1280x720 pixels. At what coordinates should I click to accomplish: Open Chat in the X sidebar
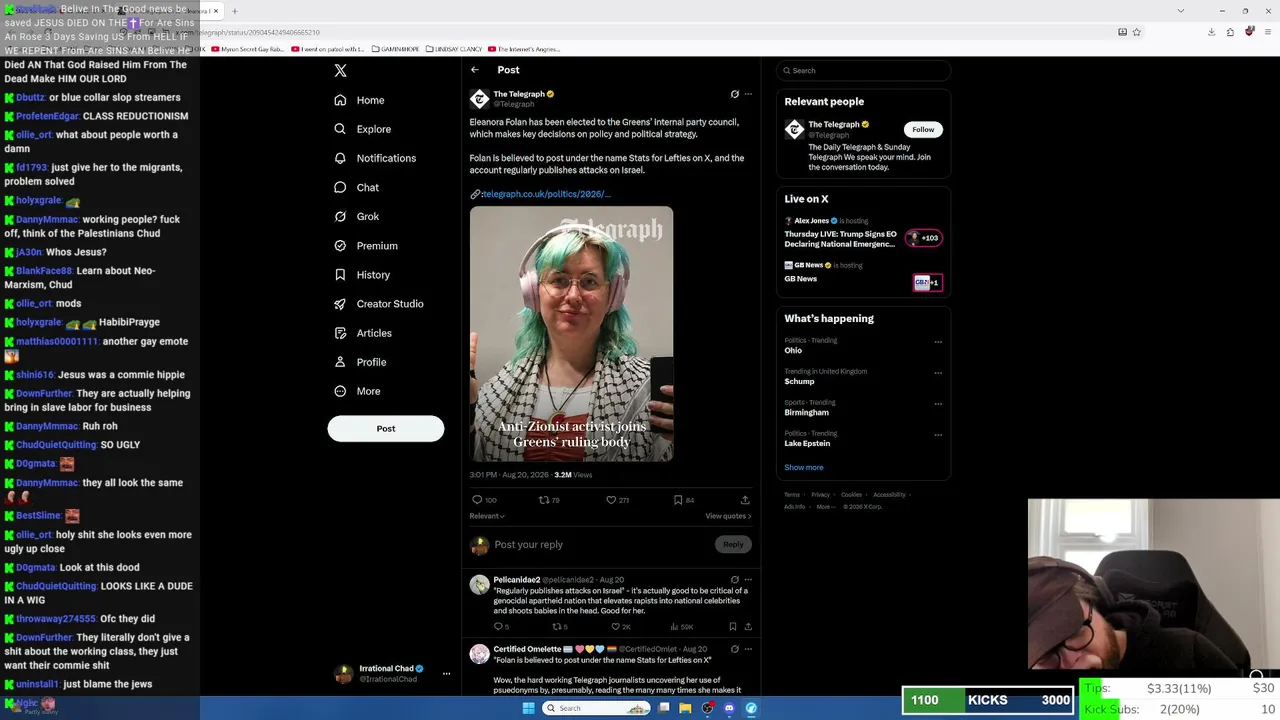coord(356,187)
